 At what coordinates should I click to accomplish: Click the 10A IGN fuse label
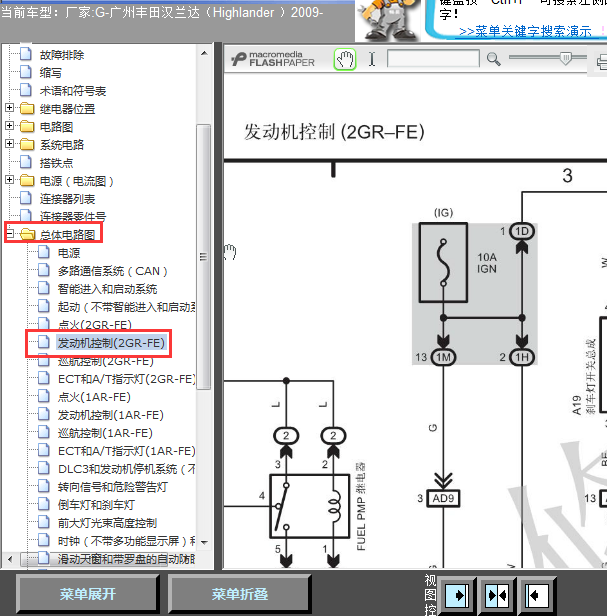tap(487, 263)
